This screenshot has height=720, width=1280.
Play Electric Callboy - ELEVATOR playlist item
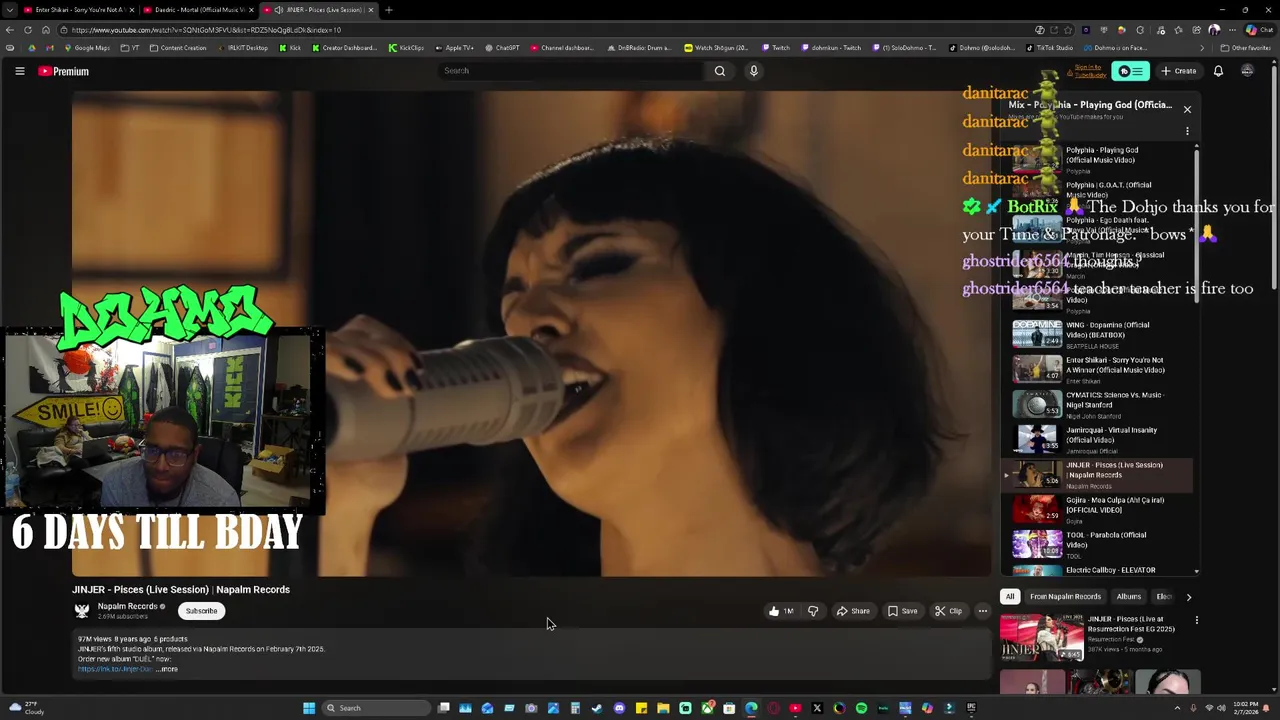pyautogui.click(x=1097, y=570)
